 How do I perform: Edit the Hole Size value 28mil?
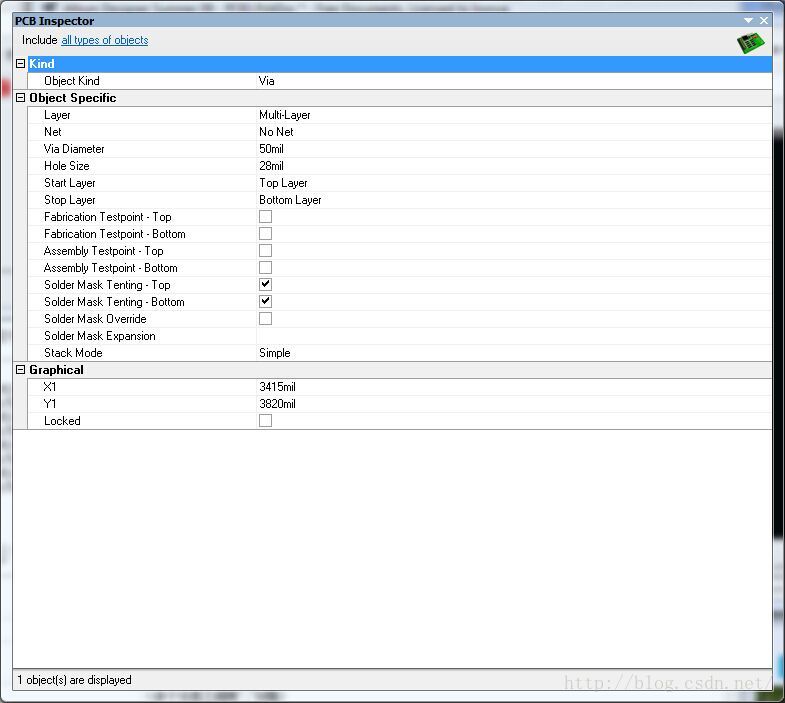pos(514,166)
